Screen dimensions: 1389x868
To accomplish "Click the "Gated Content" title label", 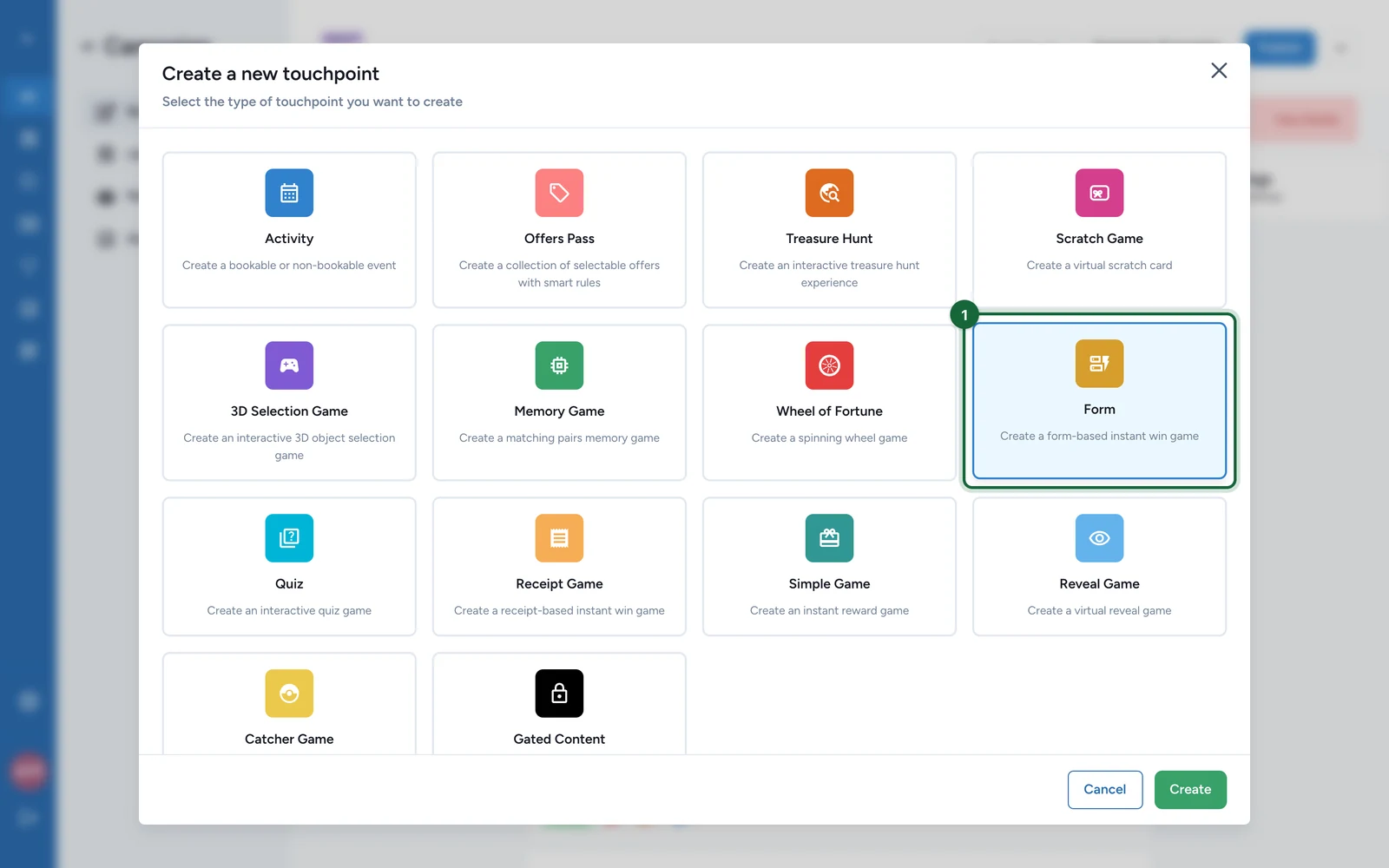I will 559,740.
